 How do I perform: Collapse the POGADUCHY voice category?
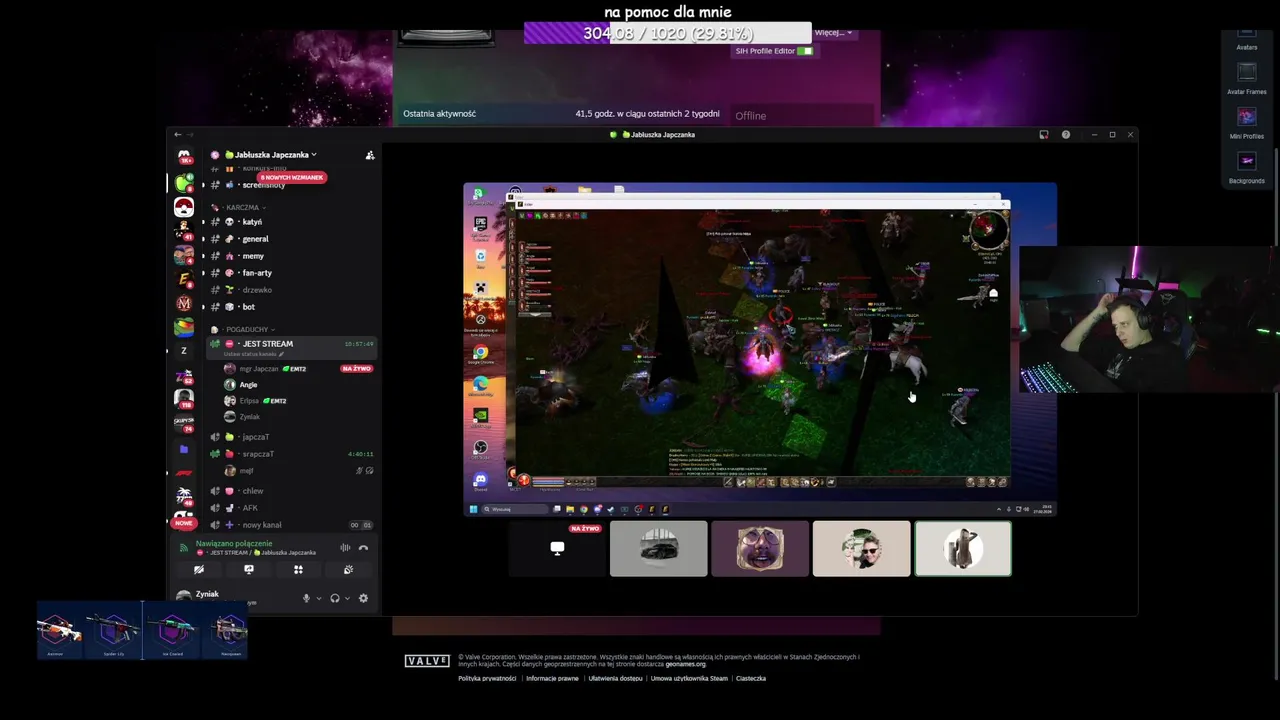[248, 329]
